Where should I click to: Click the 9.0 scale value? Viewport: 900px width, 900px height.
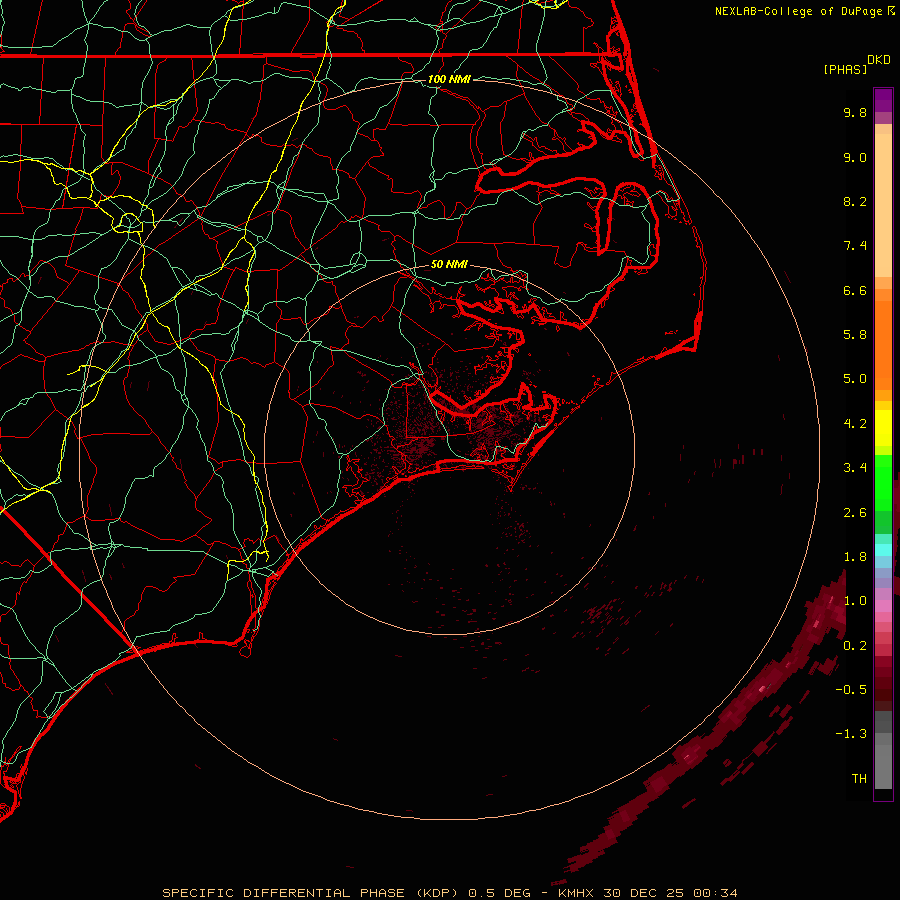coord(855,157)
